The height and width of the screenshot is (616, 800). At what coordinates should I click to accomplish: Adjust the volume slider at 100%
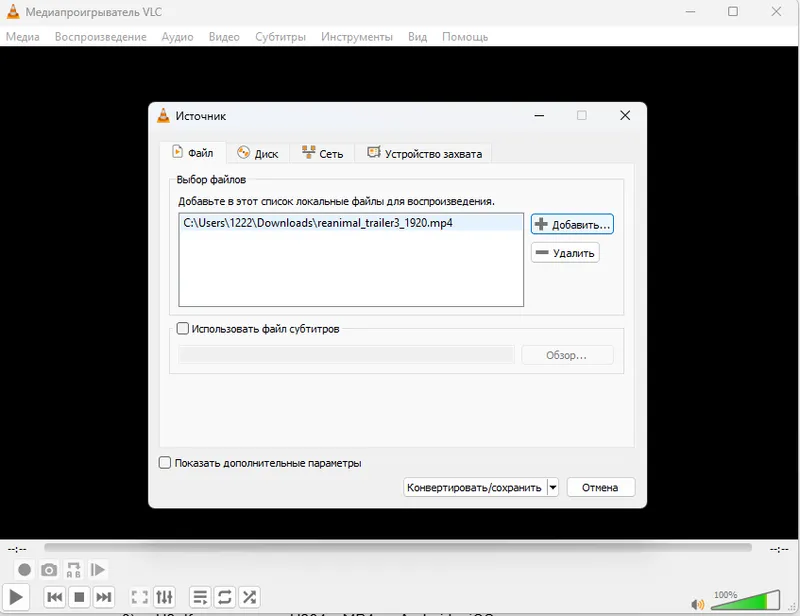click(745, 601)
